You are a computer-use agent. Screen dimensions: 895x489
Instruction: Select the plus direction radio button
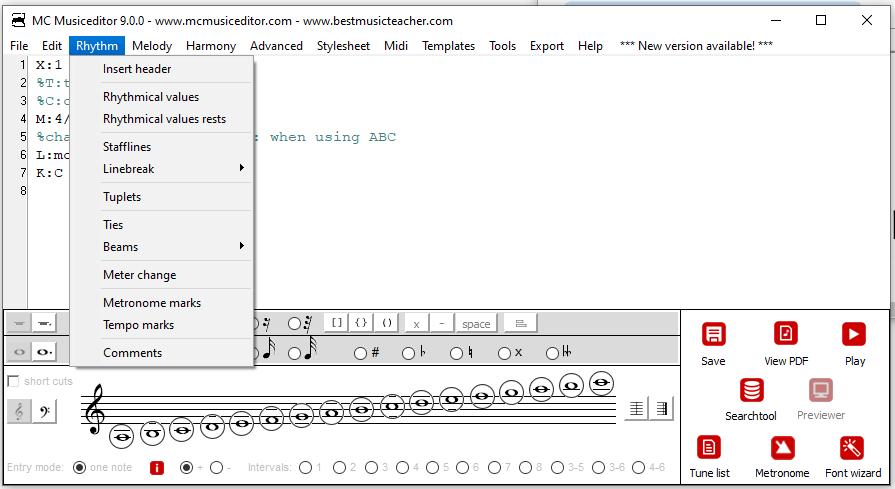pyautogui.click(x=186, y=468)
